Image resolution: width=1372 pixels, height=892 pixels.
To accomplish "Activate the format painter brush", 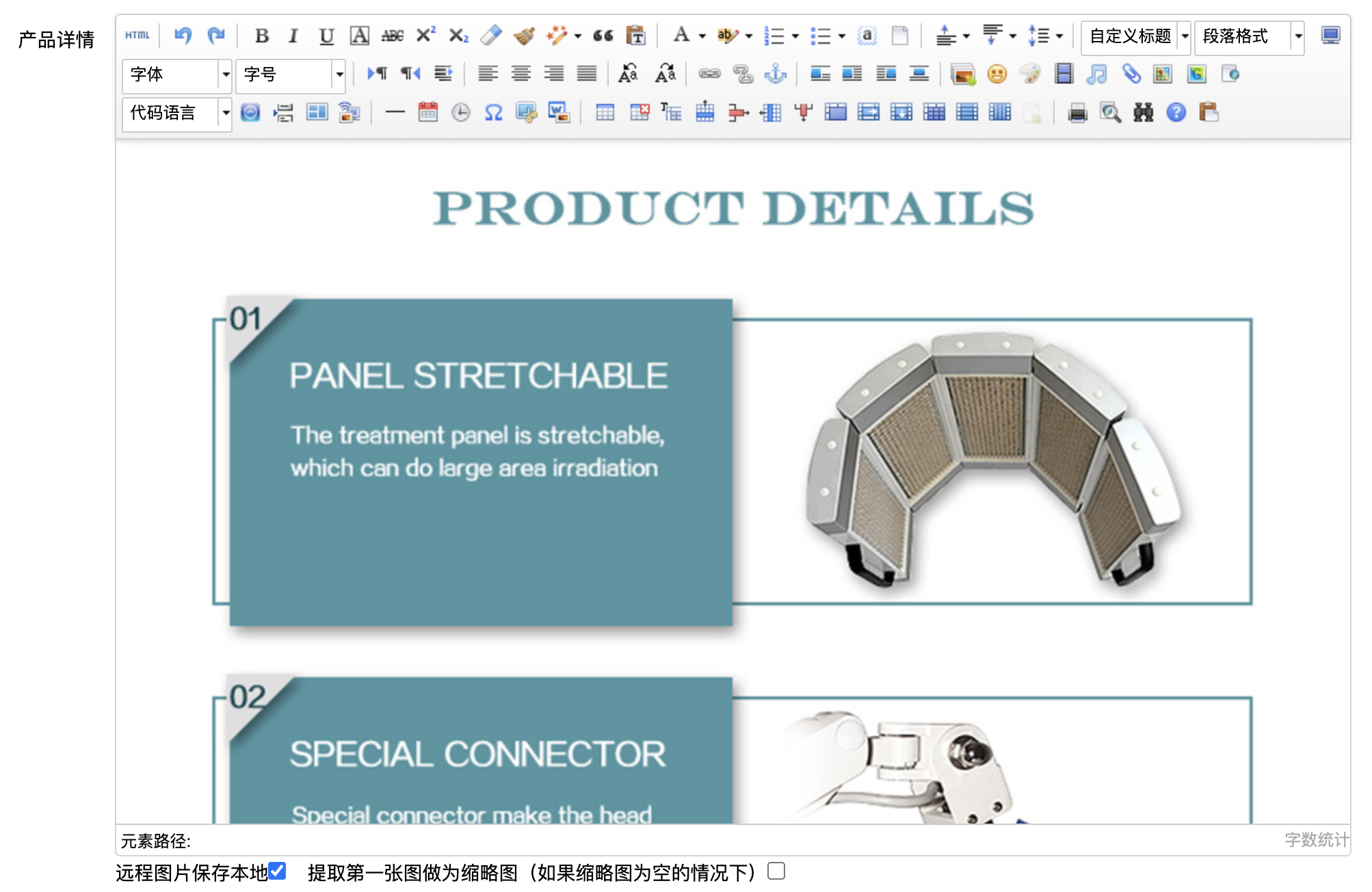I will click(x=524, y=35).
